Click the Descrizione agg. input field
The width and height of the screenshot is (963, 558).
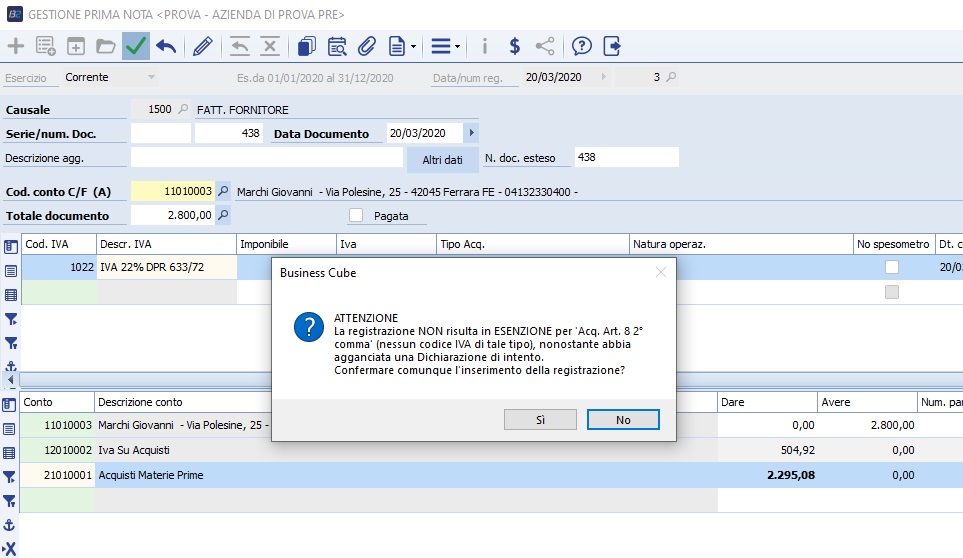pos(267,157)
